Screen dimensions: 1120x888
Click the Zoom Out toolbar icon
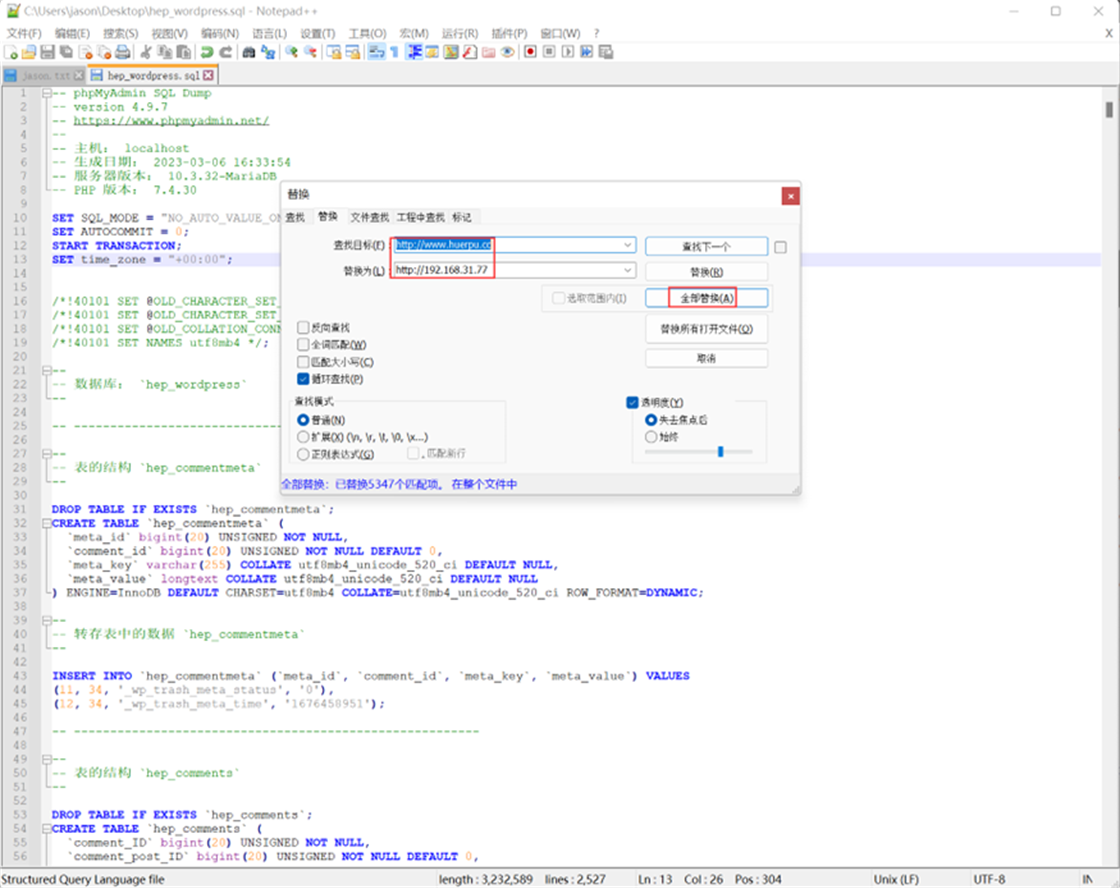[x=310, y=52]
